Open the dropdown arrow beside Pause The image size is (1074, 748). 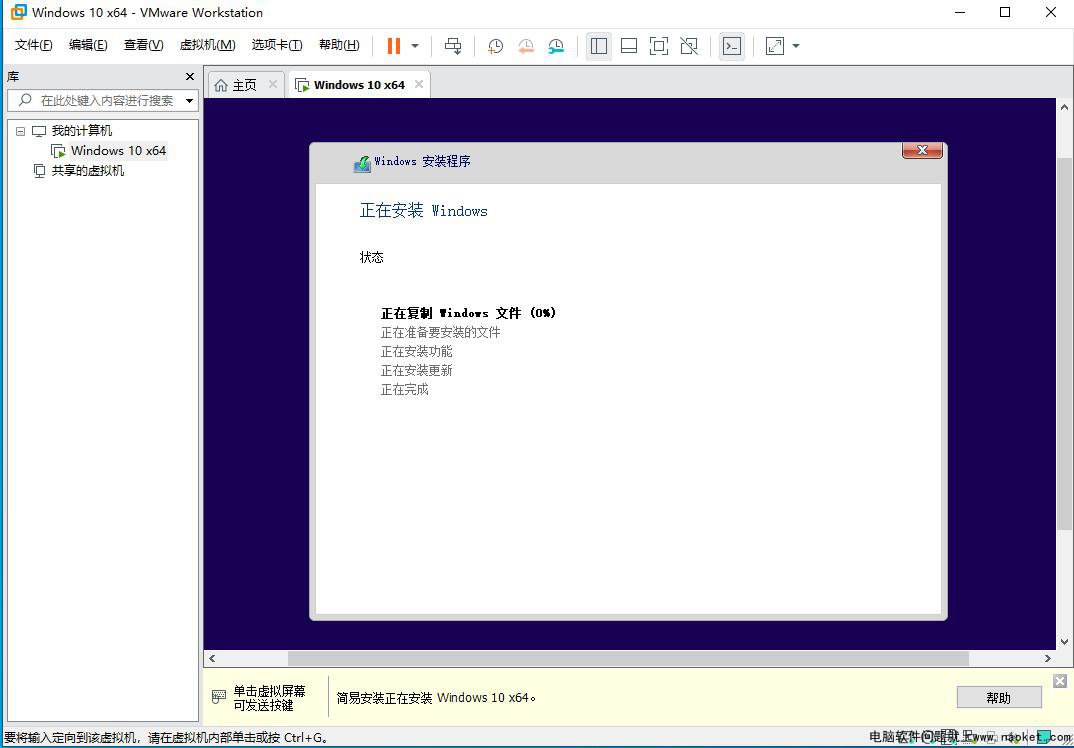coord(415,46)
